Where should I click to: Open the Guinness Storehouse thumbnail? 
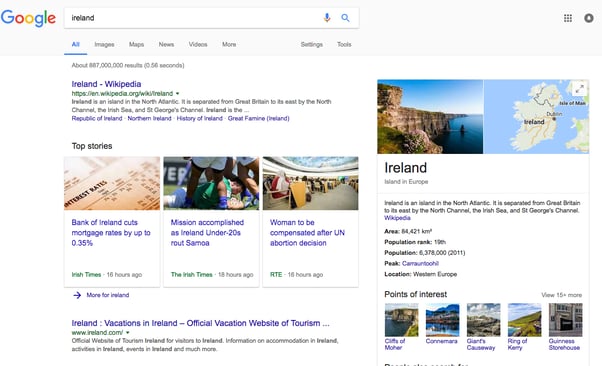pos(565,320)
